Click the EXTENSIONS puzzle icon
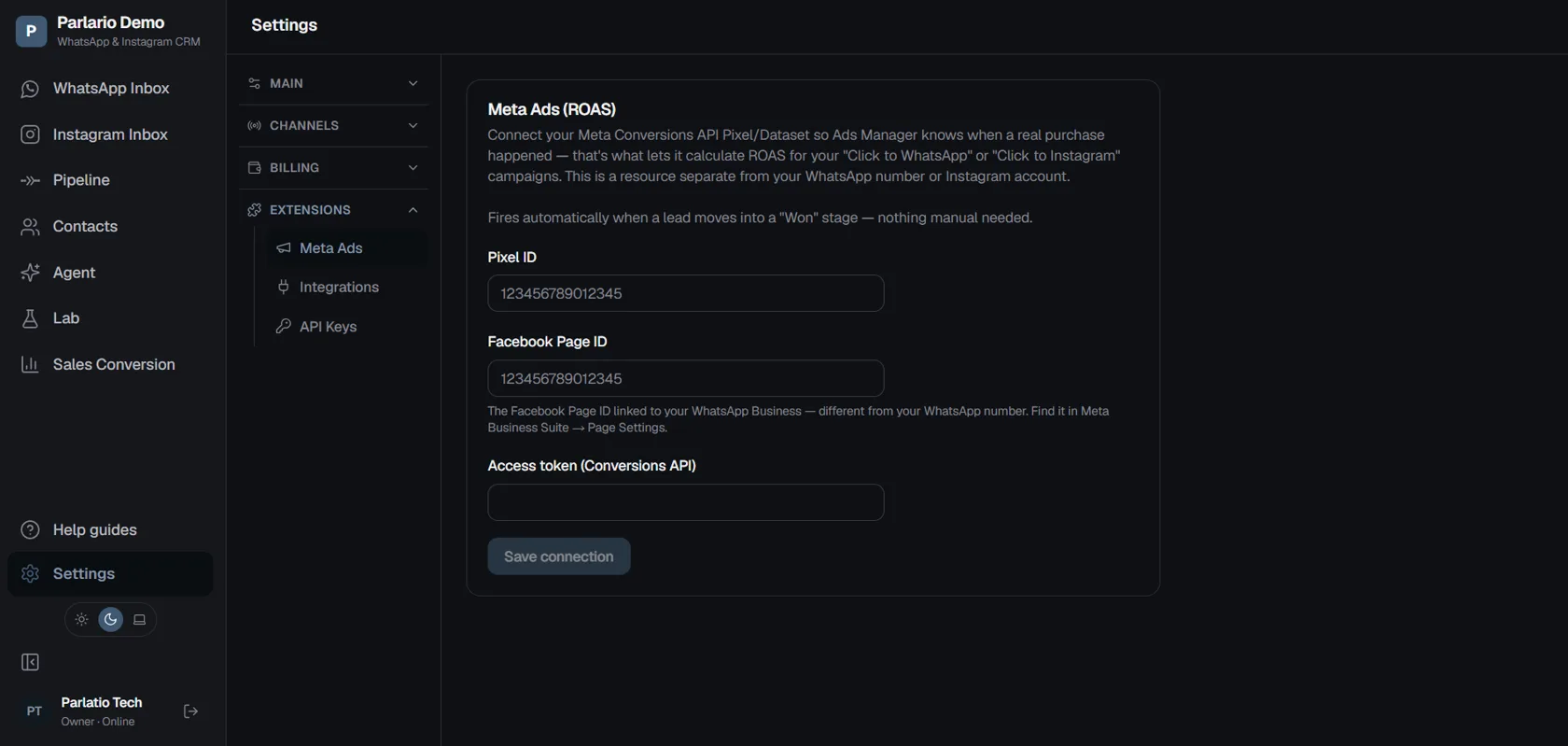The image size is (1568, 746). tap(254, 210)
